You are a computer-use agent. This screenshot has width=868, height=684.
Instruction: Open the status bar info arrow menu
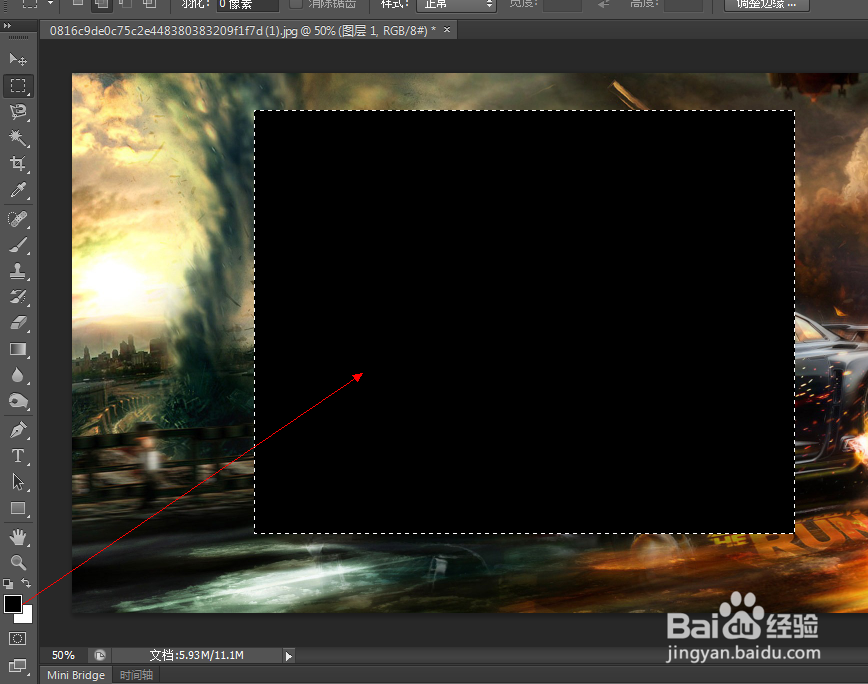point(288,656)
